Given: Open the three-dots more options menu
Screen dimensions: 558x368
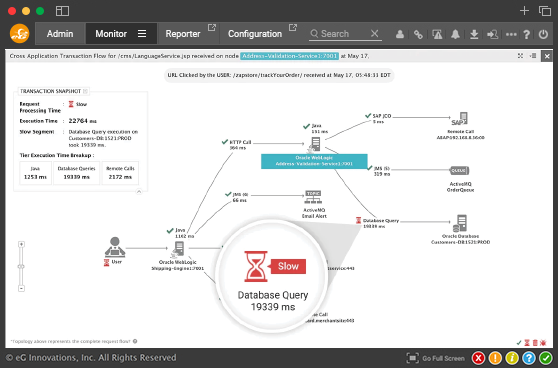Looking at the screenshot, I should (x=511, y=34).
